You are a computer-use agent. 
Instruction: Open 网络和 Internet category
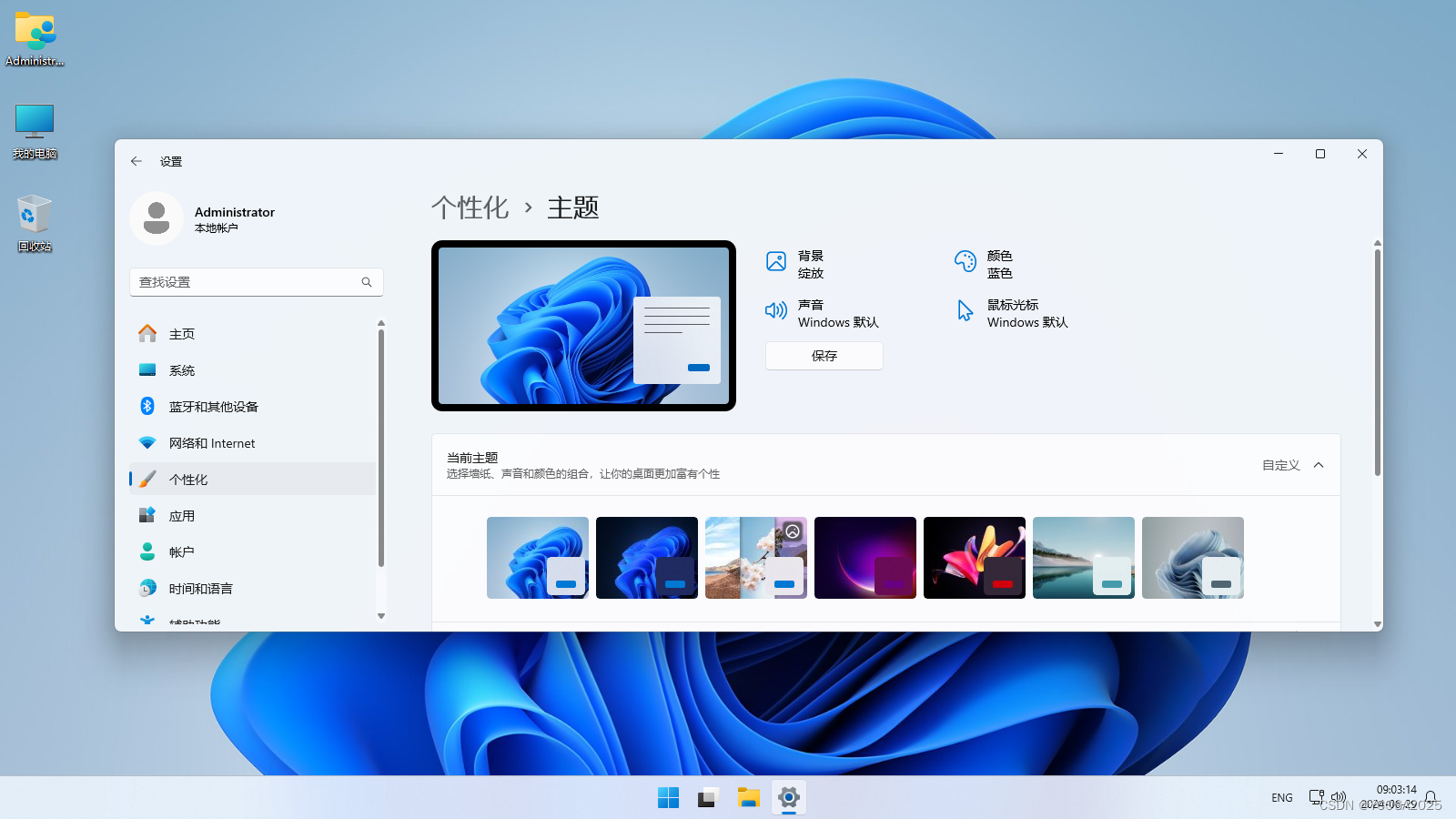click(x=253, y=443)
